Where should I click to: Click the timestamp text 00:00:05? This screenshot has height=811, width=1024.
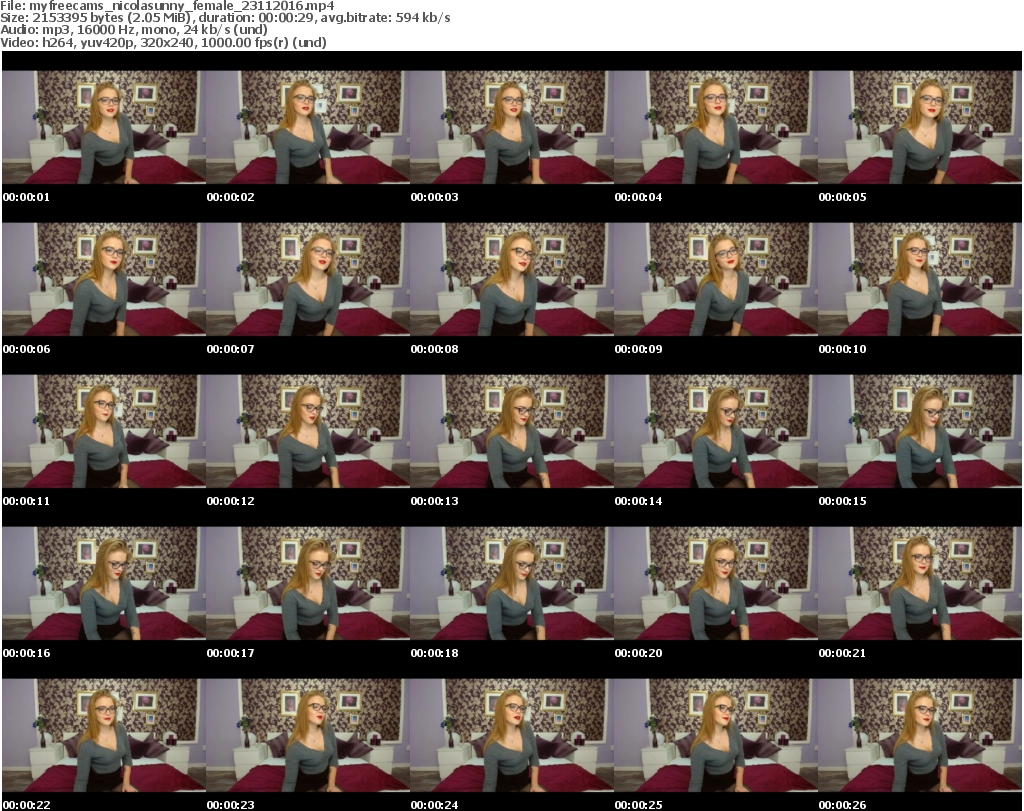pyautogui.click(x=842, y=197)
